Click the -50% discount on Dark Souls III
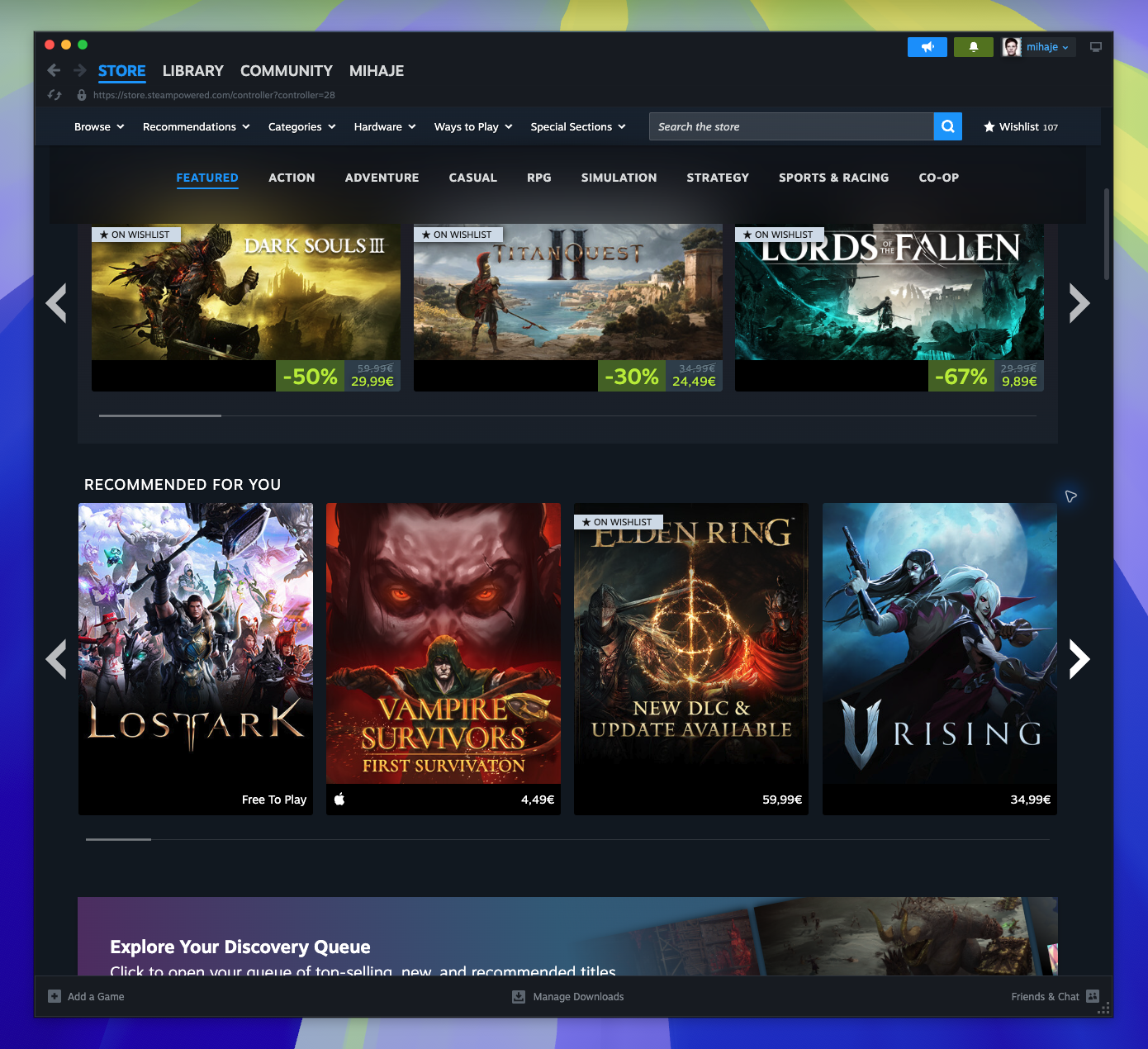This screenshot has width=1148, height=1049. point(310,377)
